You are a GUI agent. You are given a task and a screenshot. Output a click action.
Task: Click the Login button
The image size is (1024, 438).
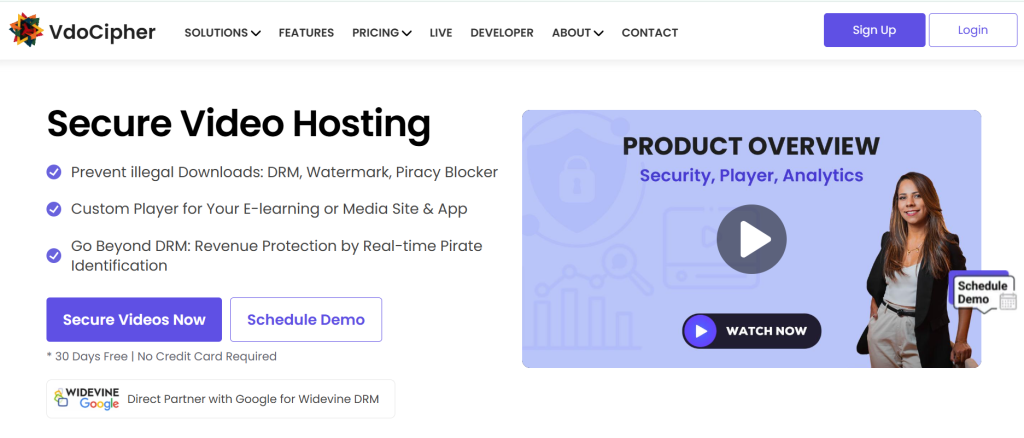coord(973,30)
